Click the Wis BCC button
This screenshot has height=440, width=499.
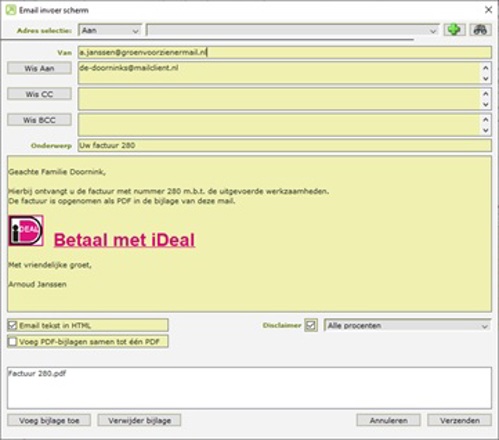pyautogui.click(x=39, y=120)
